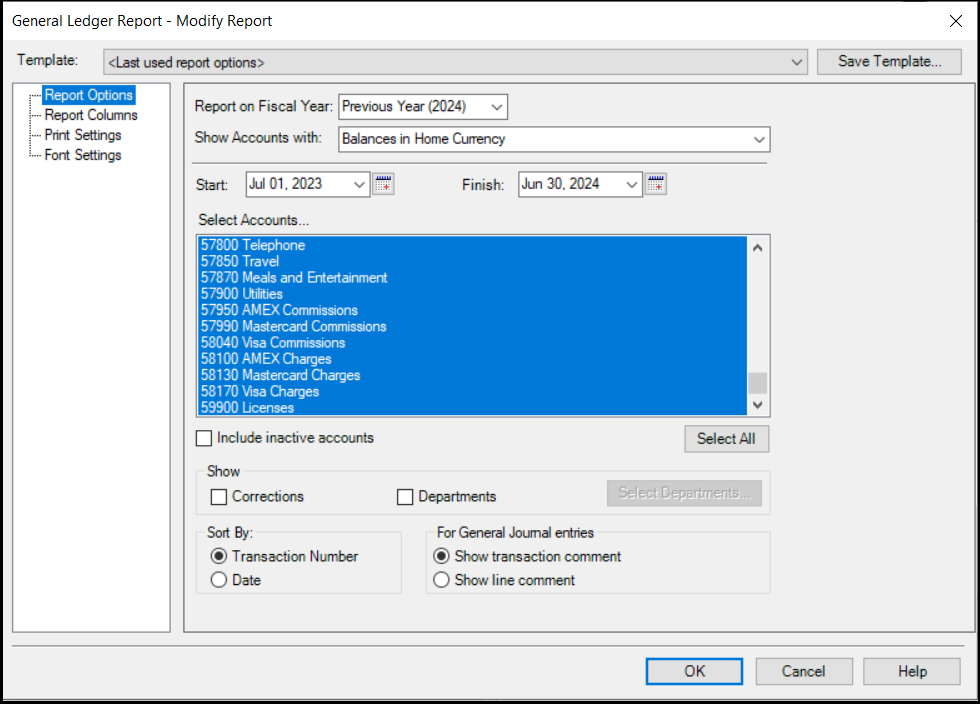Screen dimensions: 980x704
Task: Expand the Start date dropdown
Action: click(359, 184)
